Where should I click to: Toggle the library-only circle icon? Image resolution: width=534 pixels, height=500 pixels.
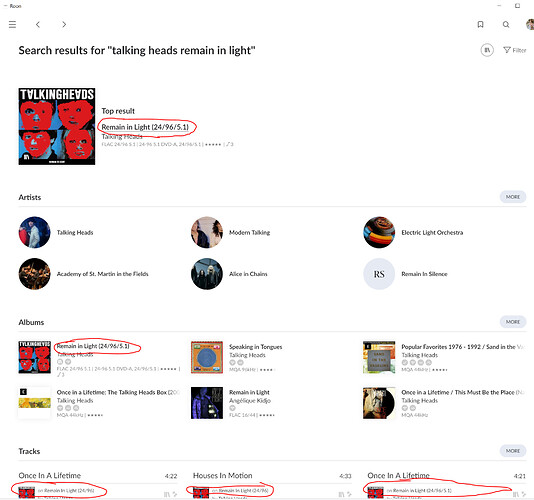[x=487, y=50]
